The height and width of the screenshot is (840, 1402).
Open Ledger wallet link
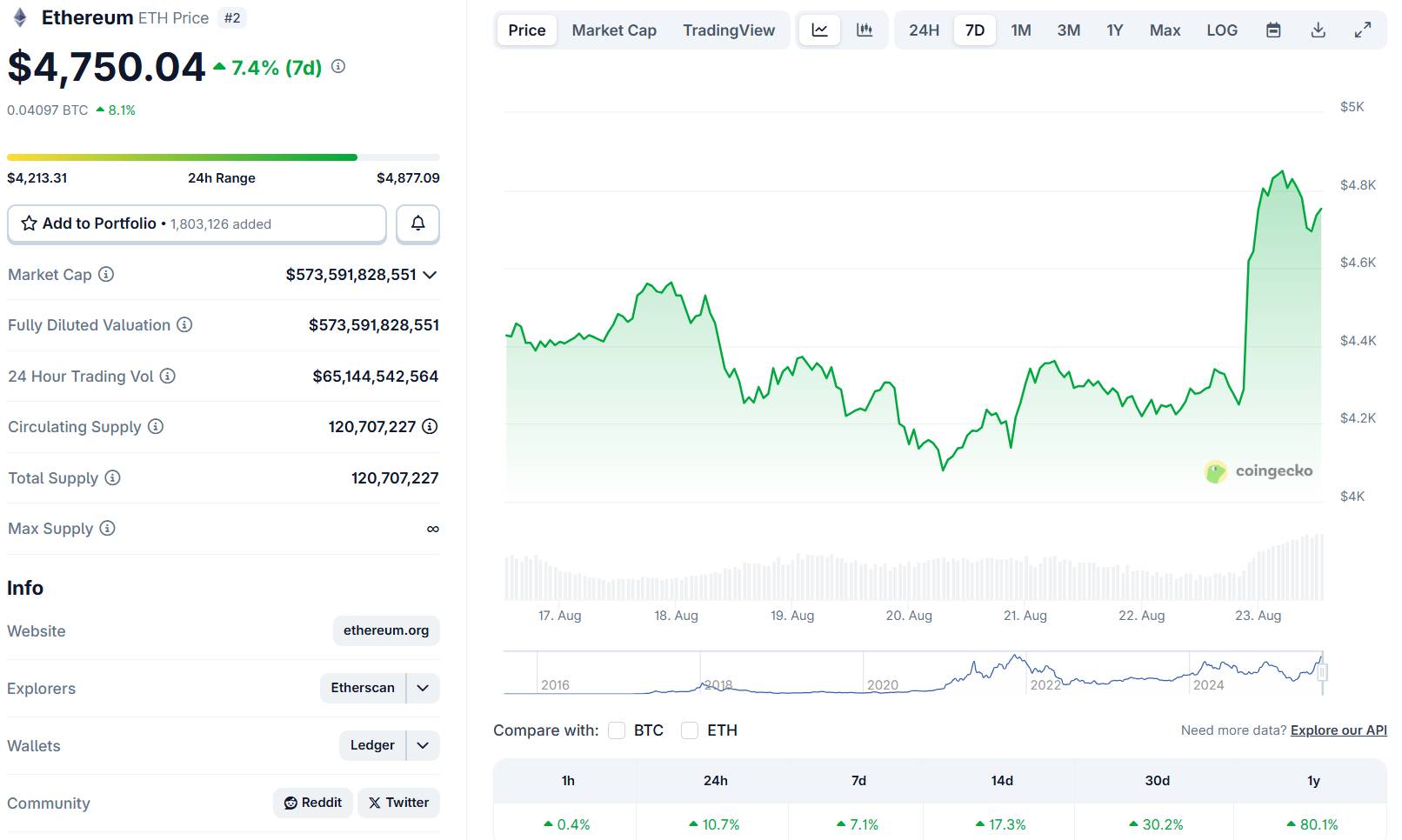point(372,745)
